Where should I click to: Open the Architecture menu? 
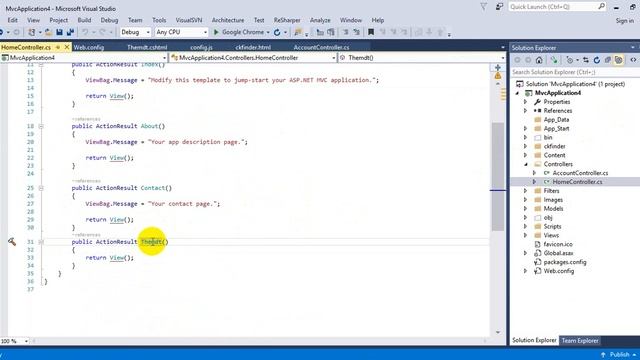tap(228, 20)
